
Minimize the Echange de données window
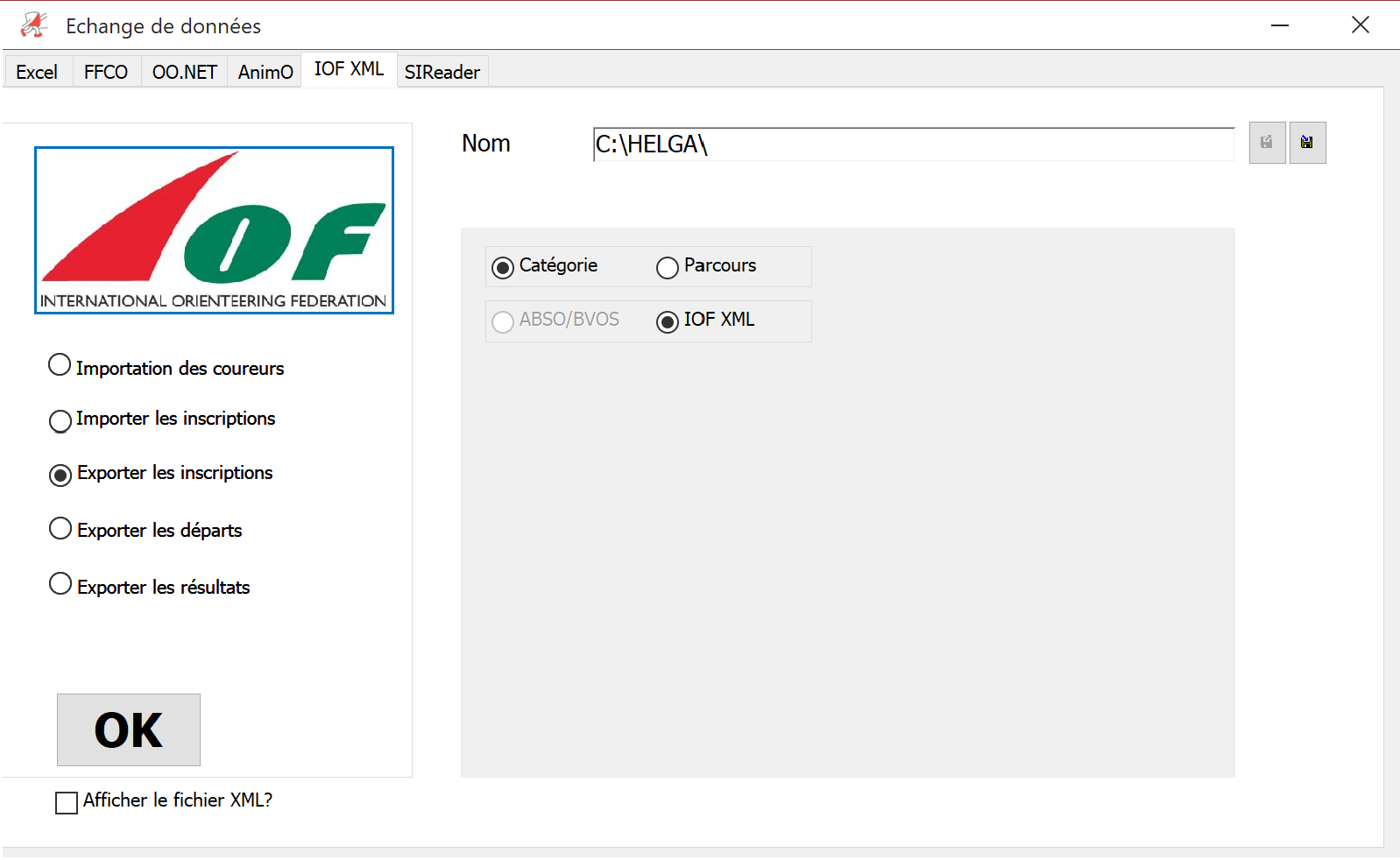click(x=1280, y=25)
